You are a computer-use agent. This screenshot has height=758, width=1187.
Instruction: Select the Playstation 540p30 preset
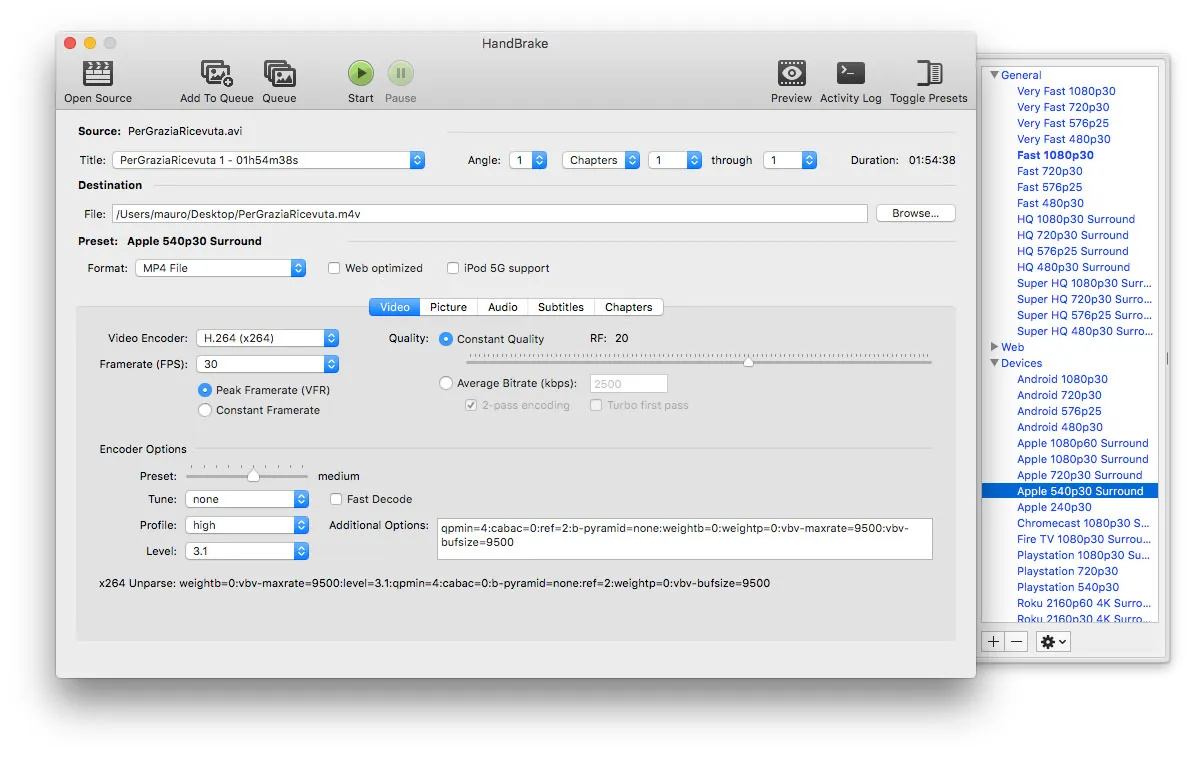[1068, 587]
